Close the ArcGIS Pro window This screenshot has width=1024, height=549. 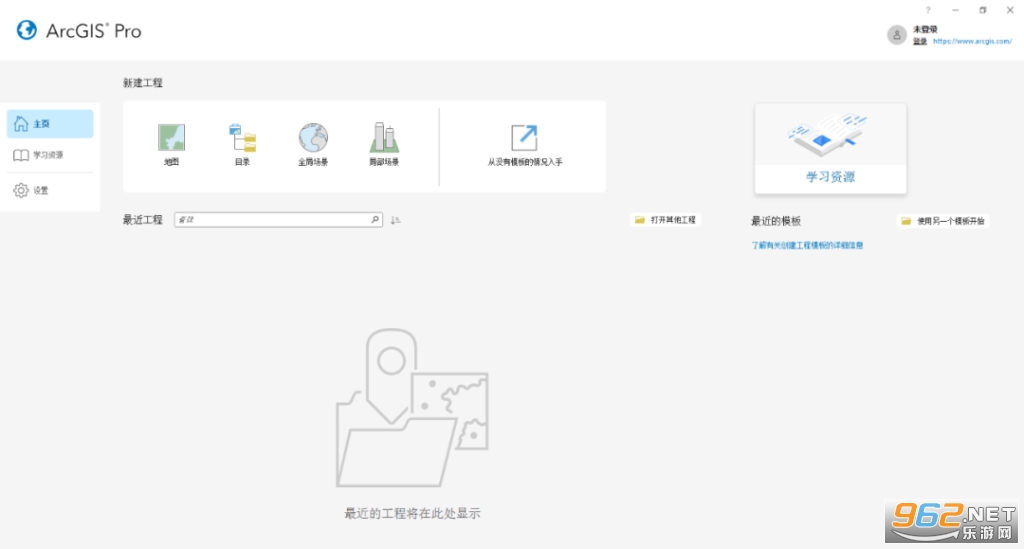[x=1010, y=10]
